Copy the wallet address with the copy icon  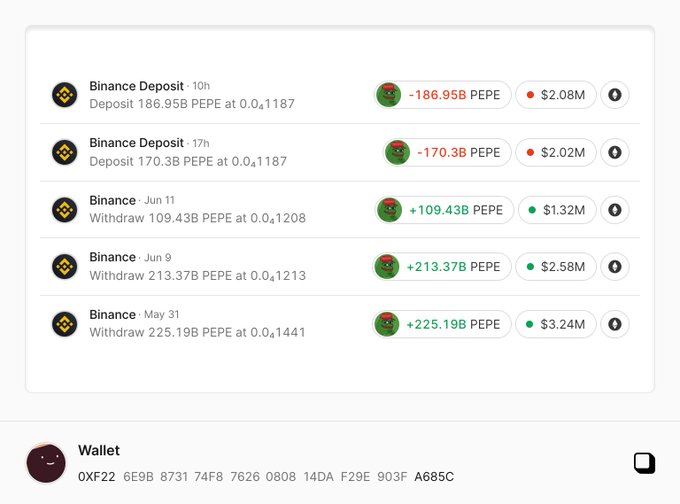tap(645, 462)
